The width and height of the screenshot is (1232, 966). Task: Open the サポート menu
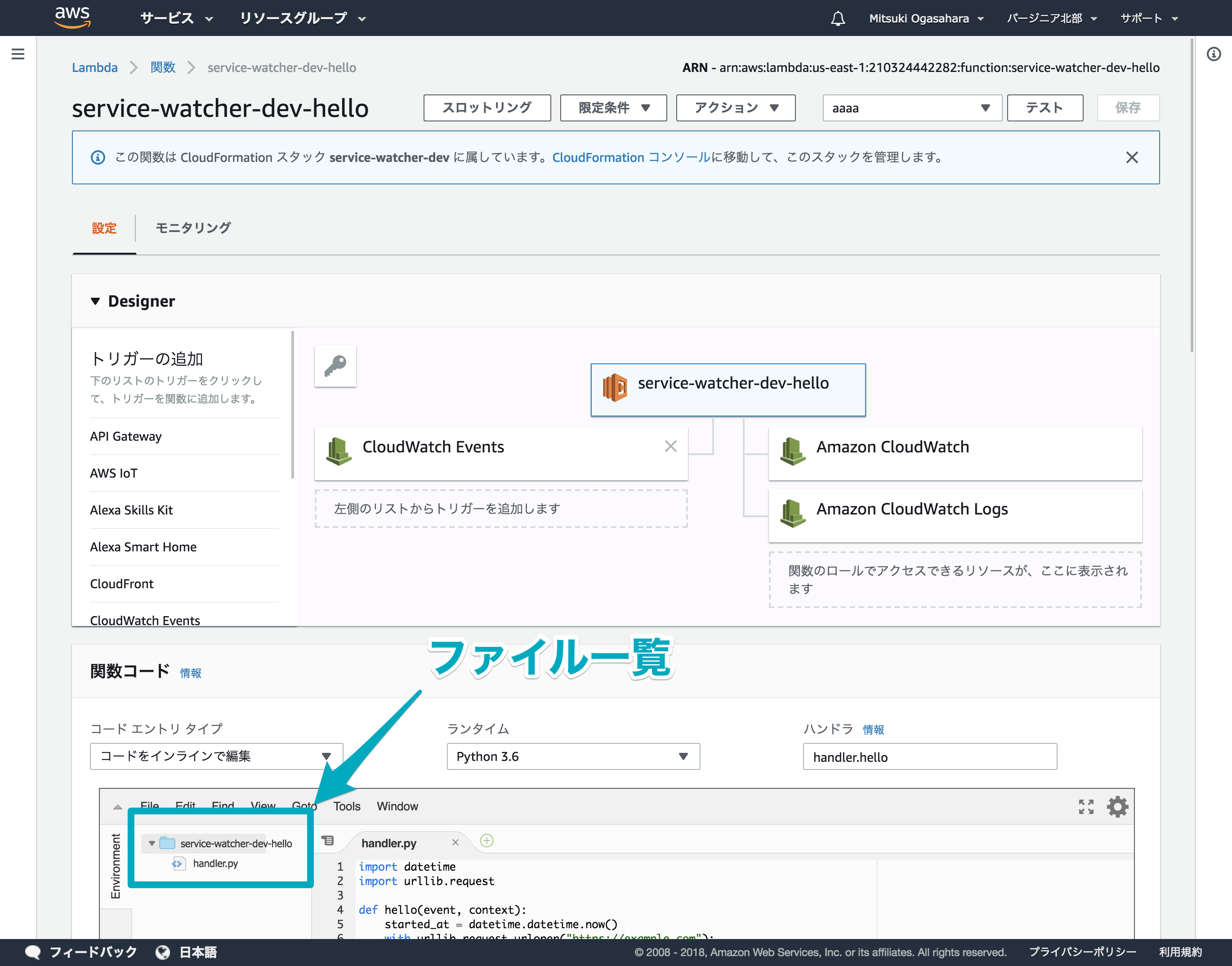1149,19
